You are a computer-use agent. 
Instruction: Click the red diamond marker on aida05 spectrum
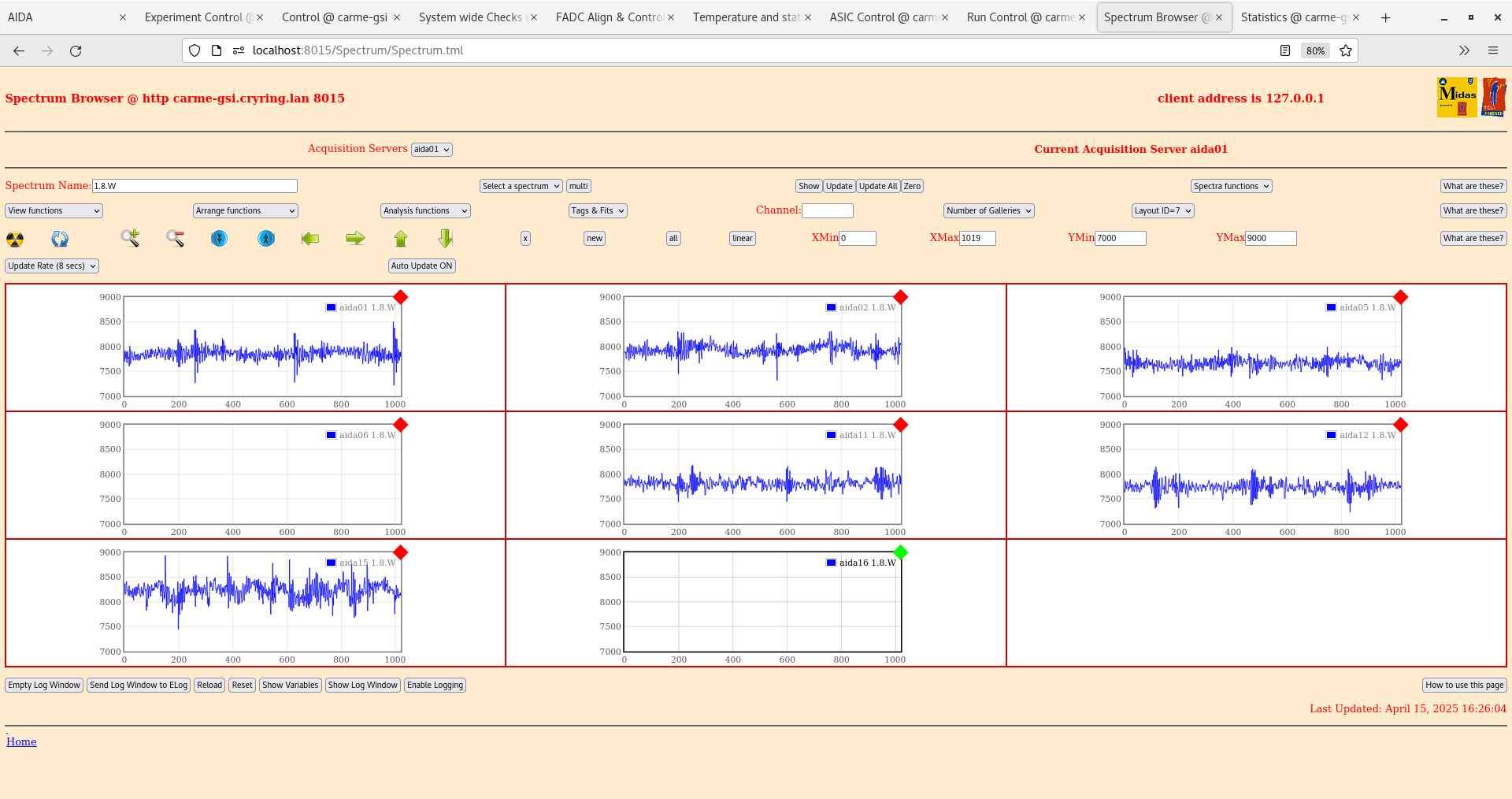(x=1401, y=297)
